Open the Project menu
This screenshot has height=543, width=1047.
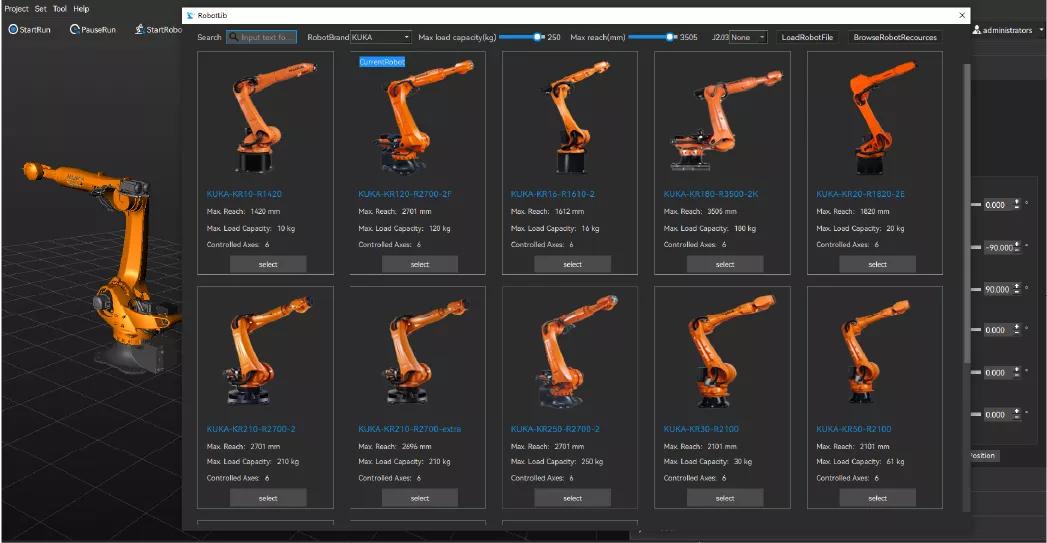pyautogui.click(x=16, y=9)
